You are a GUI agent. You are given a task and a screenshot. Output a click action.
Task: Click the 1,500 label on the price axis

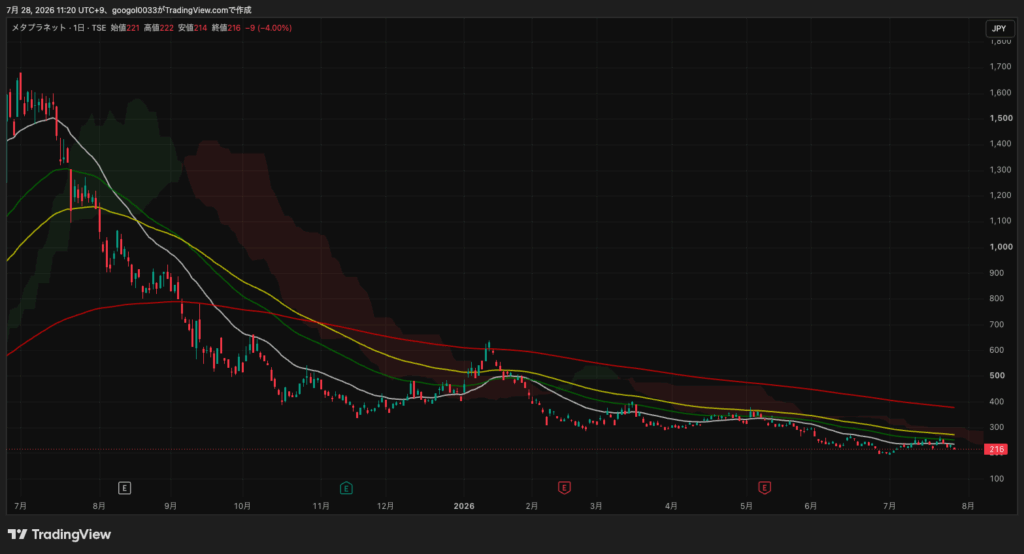[x=1000, y=118]
